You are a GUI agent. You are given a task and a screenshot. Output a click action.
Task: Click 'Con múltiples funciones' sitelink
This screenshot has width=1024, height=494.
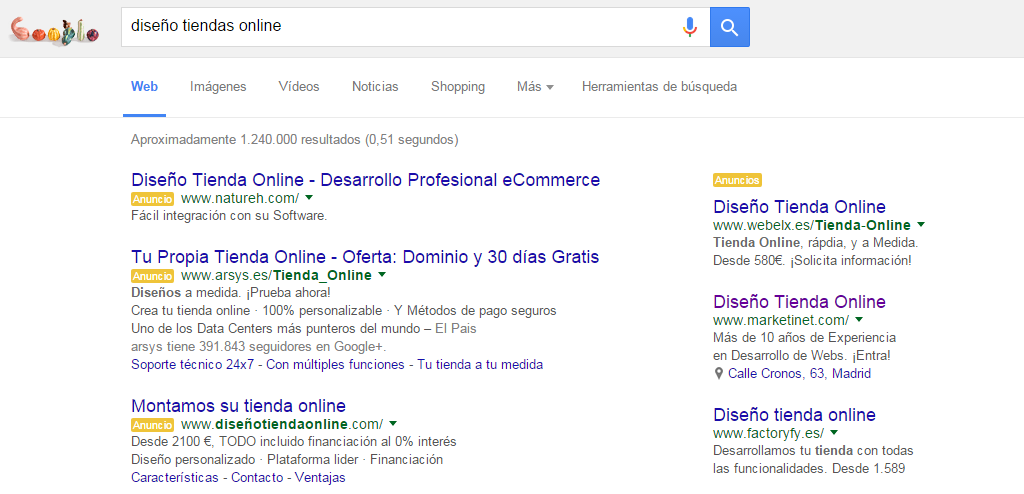tap(335, 365)
